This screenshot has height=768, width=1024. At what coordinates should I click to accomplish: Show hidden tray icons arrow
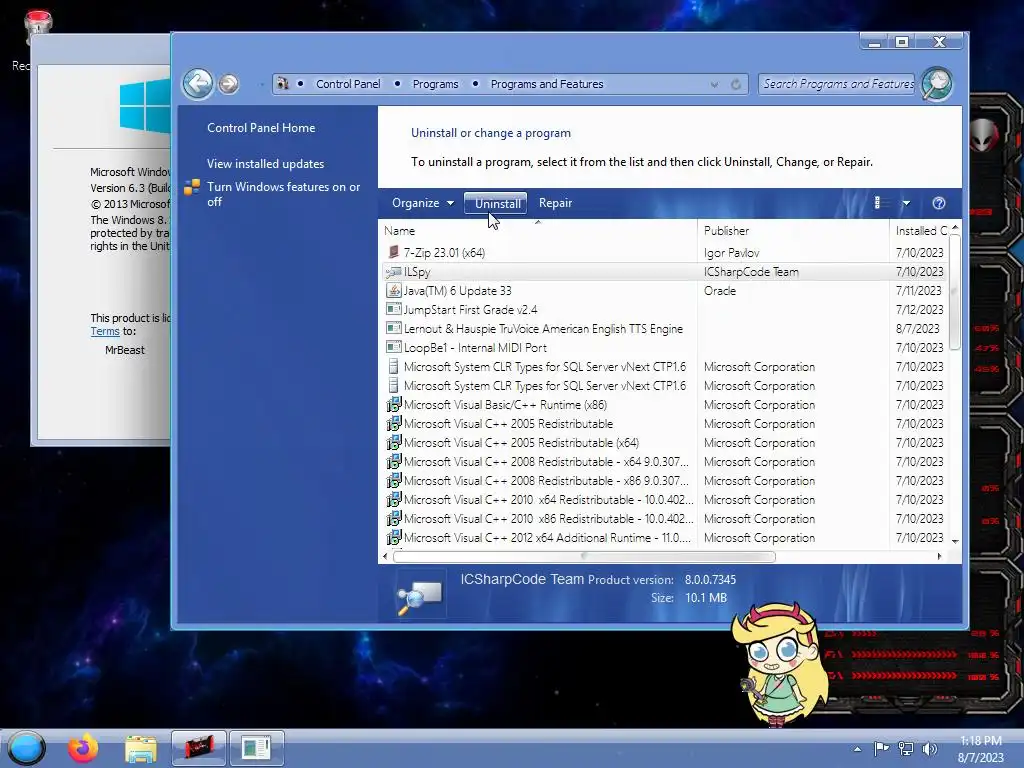(x=857, y=749)
